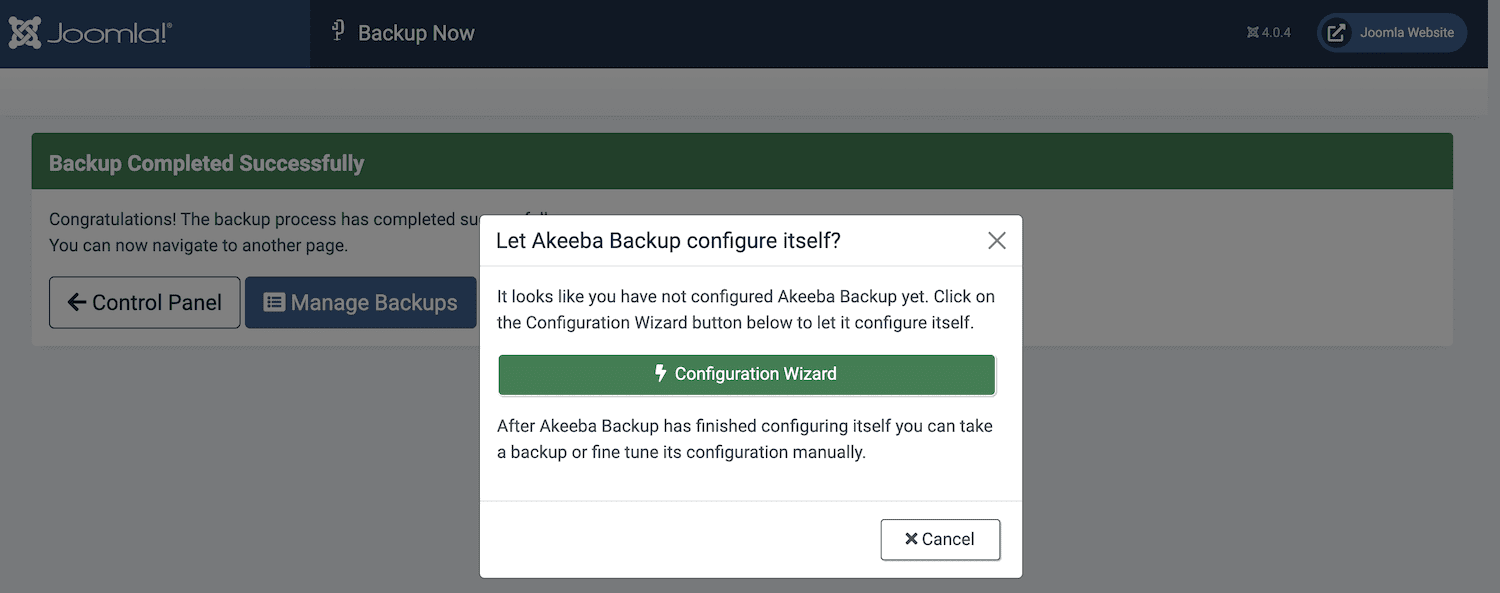Click the dialog title Let Akeeba Backup configure itself
1500x593 pixels.
click(668, 240)
